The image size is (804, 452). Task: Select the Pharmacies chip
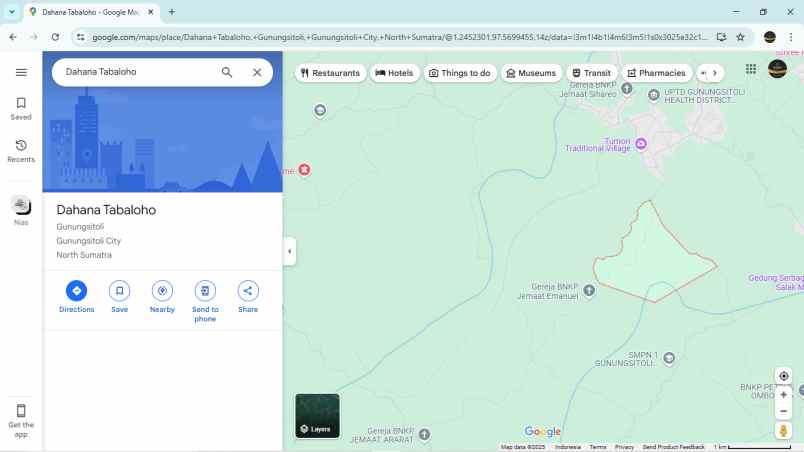pos(656,73)
